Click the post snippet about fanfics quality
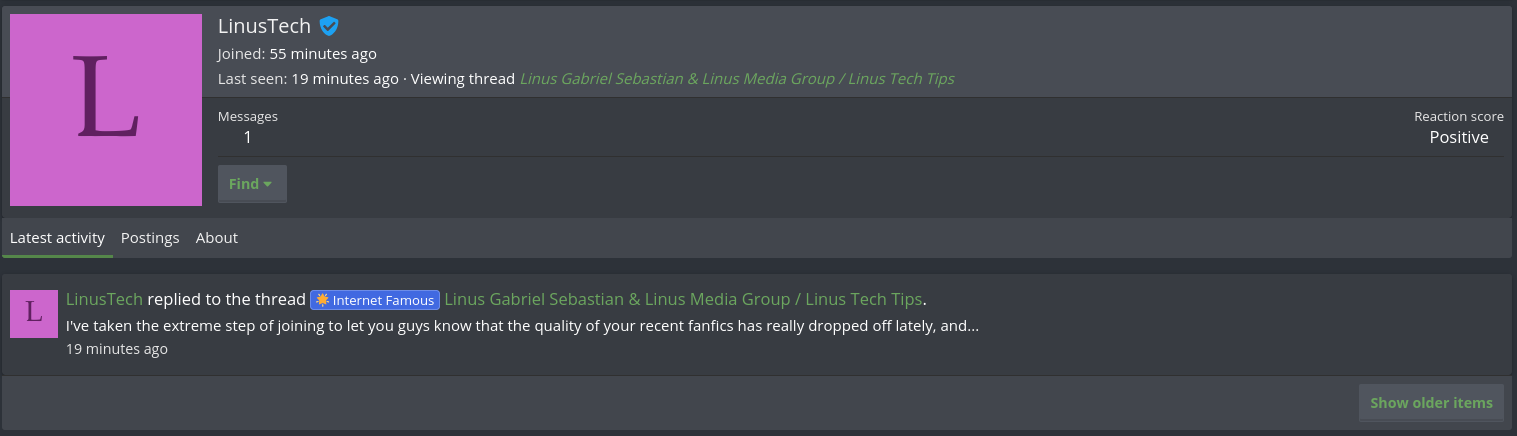Viewport: 1517px width, 436px height. click(x=522, y=326)
